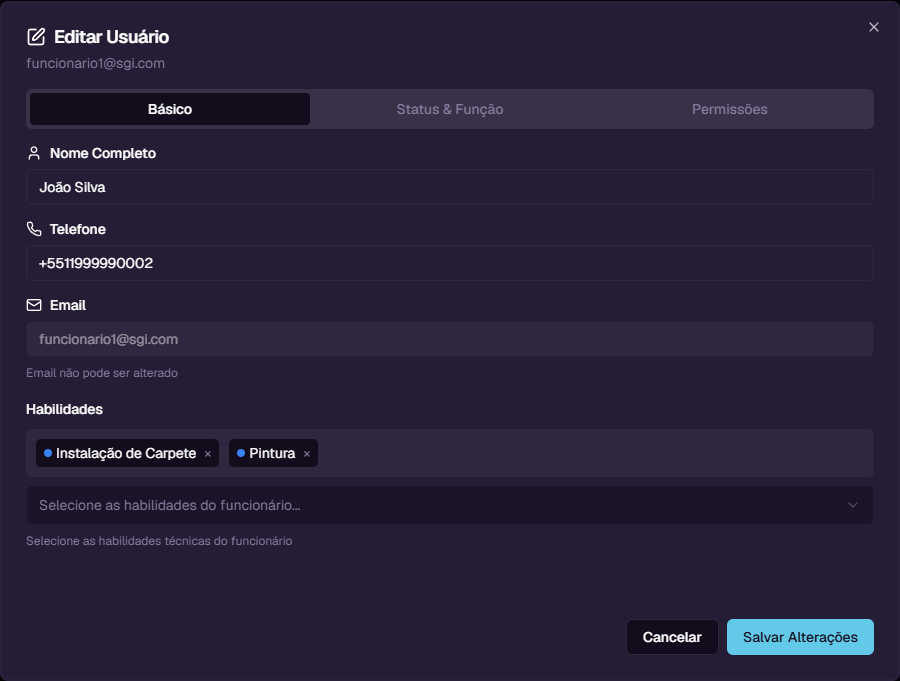The width and height of the screenshot is (900, 681).
Task: Close the Editar Usuário dialog
Action: 874,27
